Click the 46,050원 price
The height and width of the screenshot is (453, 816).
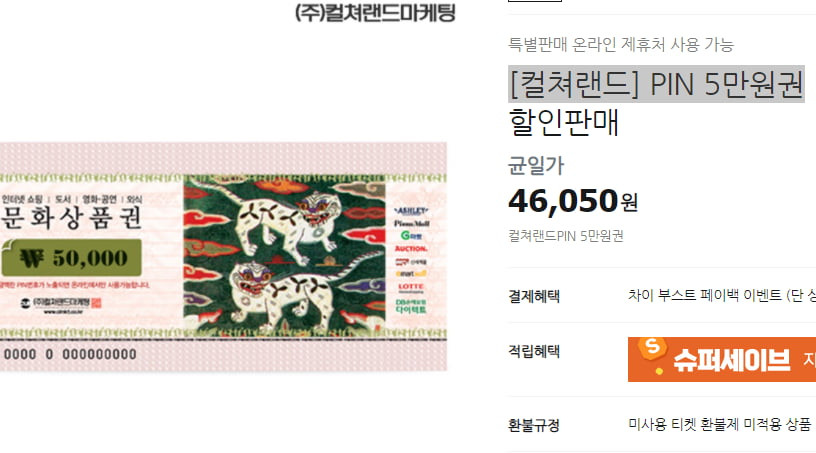pyautogui.click(x=573, y=200)
